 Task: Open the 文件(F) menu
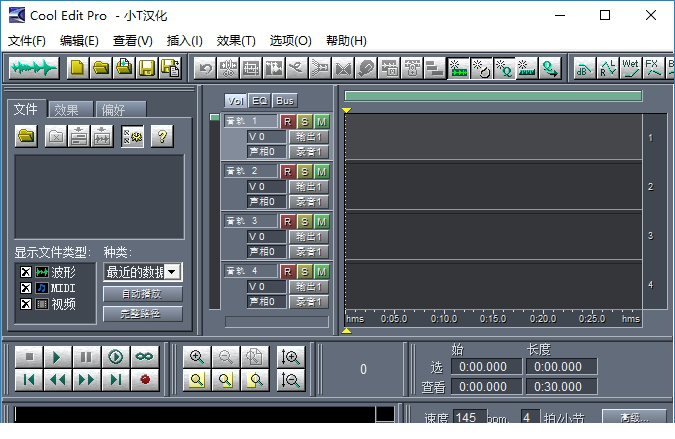[x=27, y=41]
